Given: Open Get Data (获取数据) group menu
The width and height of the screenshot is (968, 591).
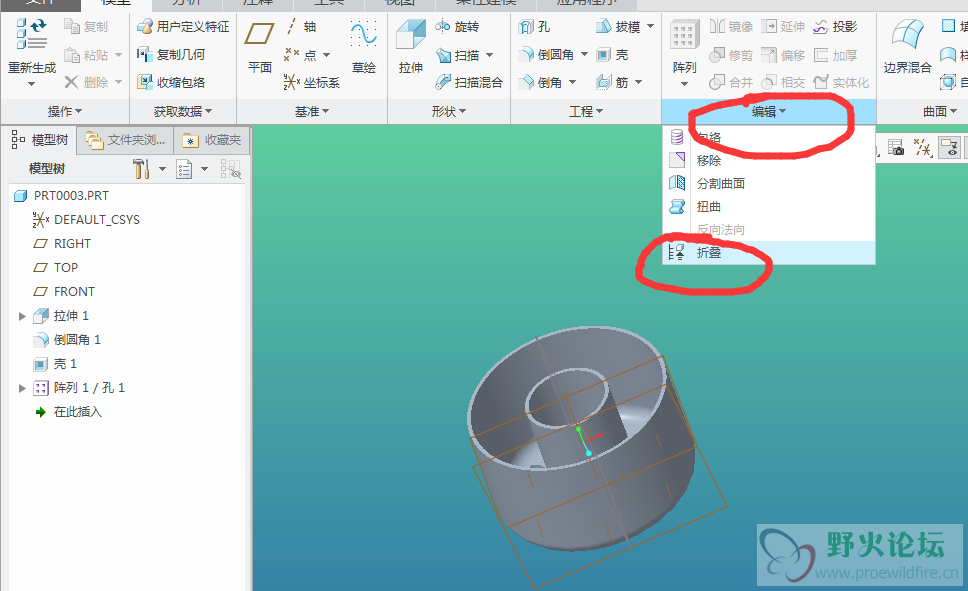Looking at the screenshot, I should [x=183, y=111].
